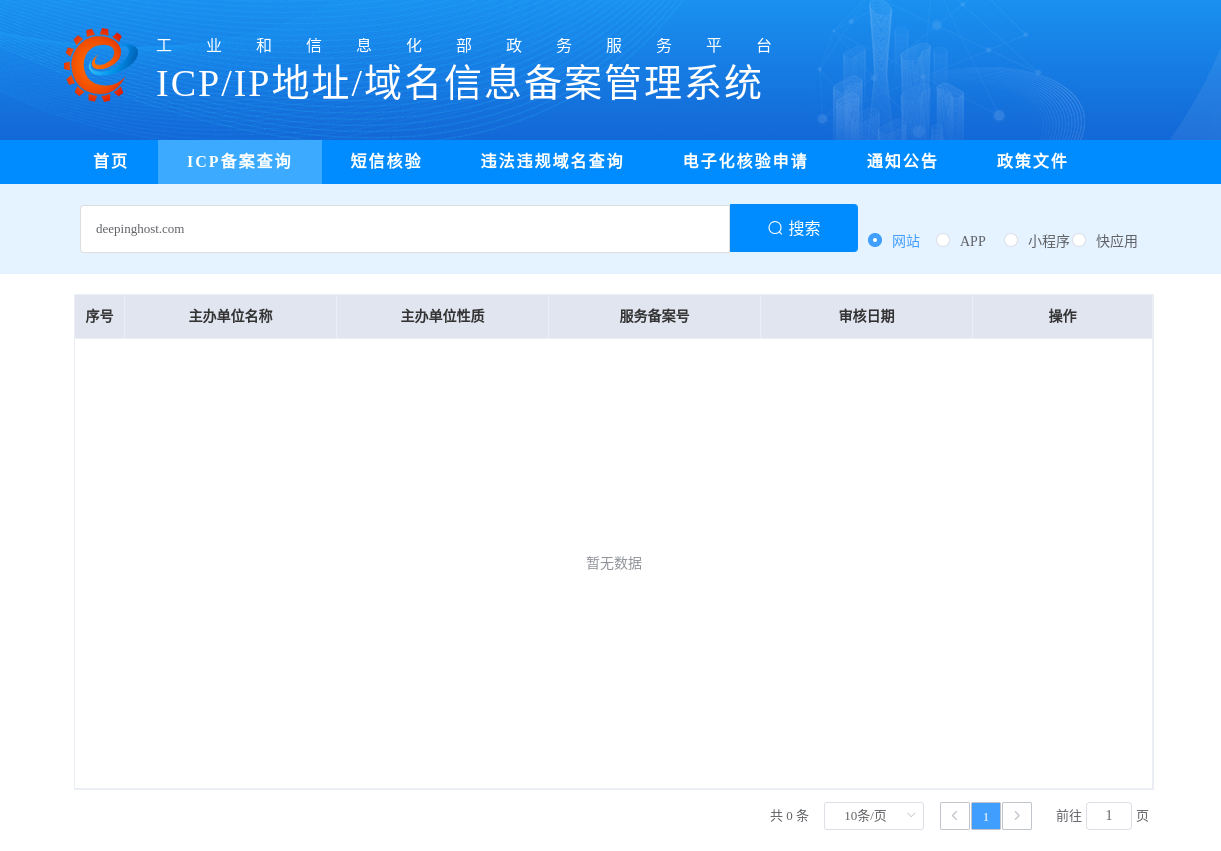Open the 通知公告 nav tab
The height and width of the screenshot is (851, 1221).
pyautogui.click(x=903, y=162)
